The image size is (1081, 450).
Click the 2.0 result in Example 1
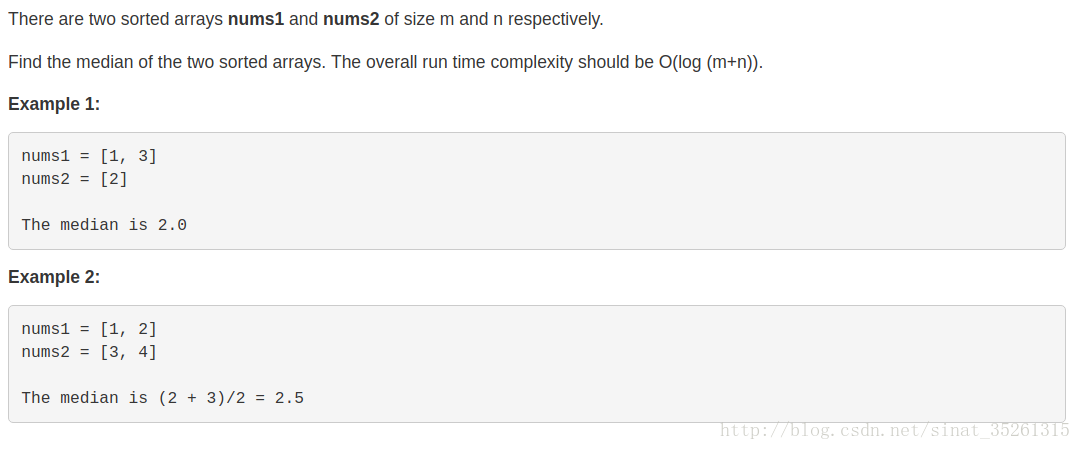coord(172,225)
